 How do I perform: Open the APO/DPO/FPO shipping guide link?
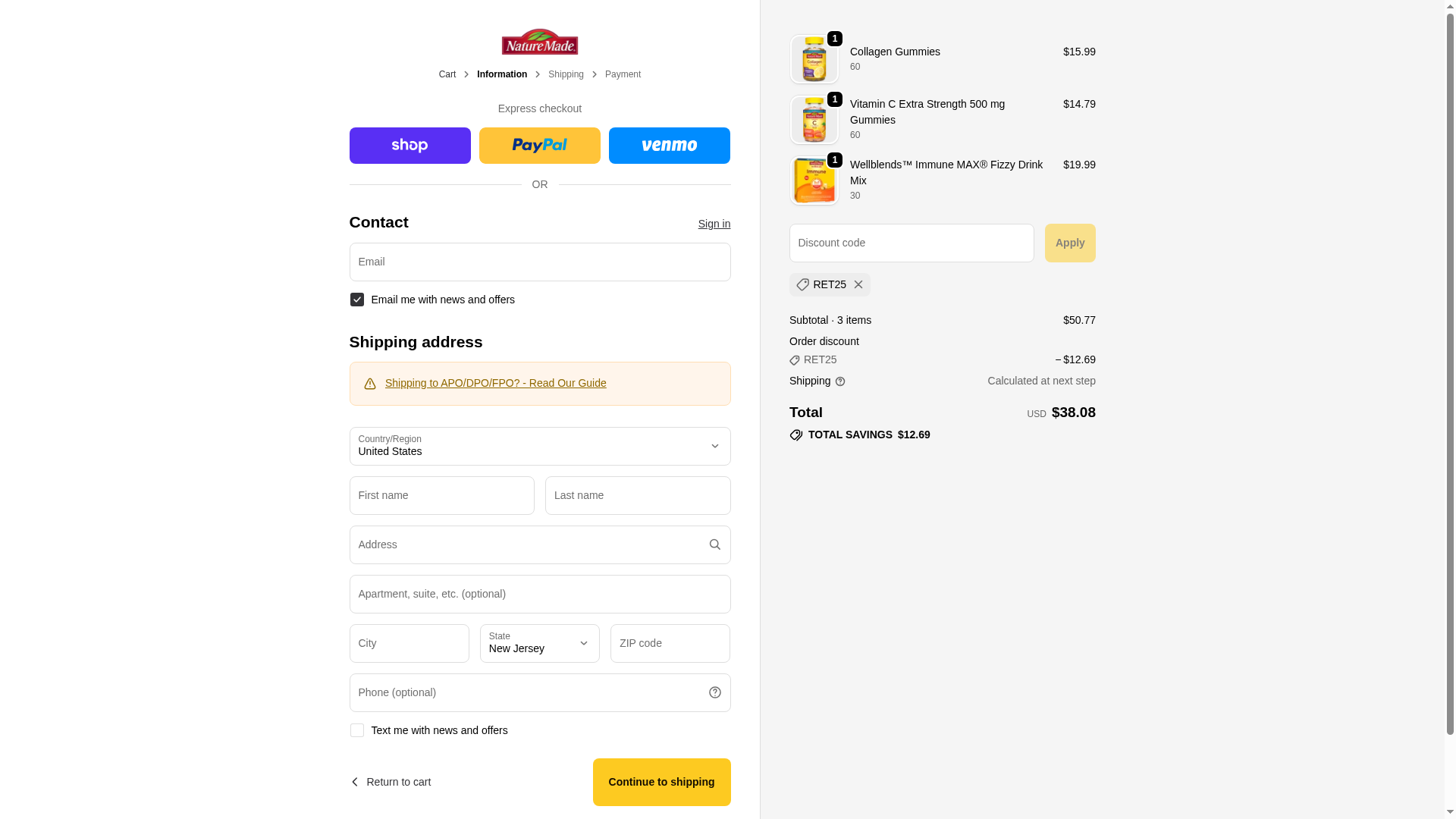[x=495, y=383]
